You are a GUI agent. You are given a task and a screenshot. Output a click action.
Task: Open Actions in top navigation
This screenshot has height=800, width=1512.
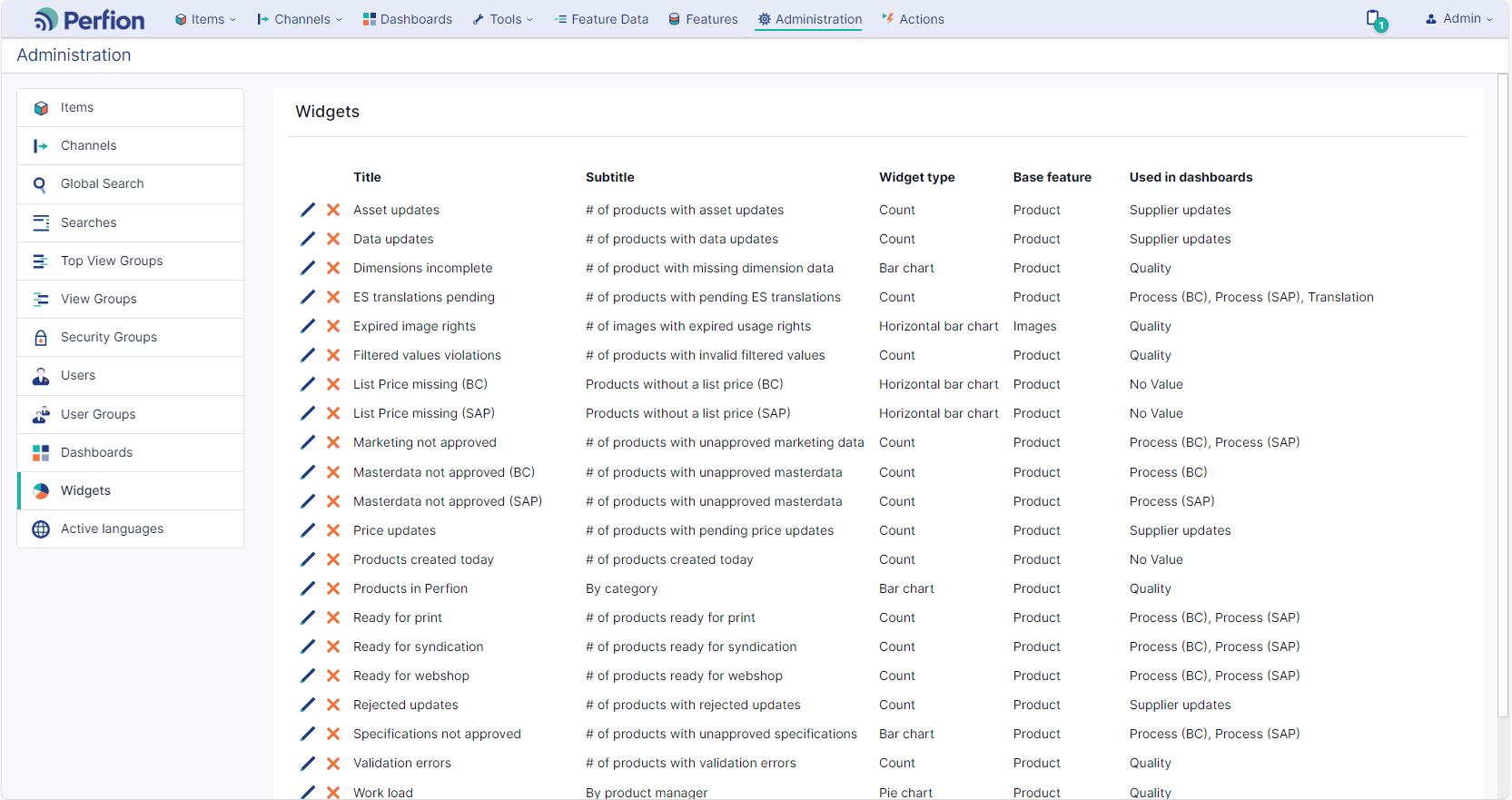[913, 19]
